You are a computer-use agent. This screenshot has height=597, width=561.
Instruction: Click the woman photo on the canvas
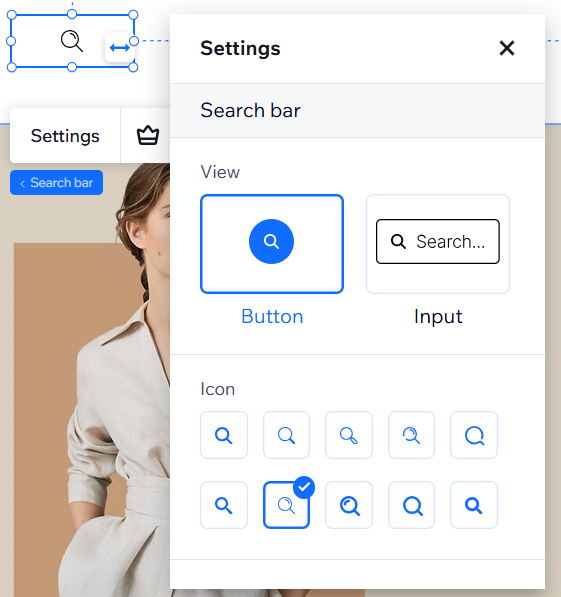point(91,381)
